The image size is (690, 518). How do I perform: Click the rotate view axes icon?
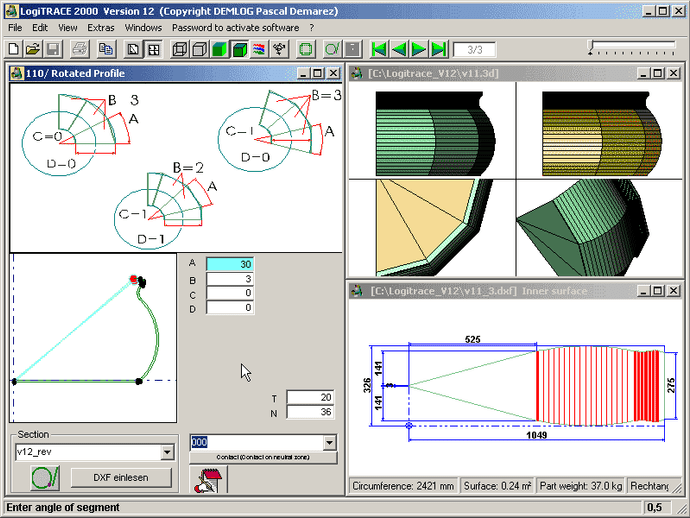(x=279, y=49)
